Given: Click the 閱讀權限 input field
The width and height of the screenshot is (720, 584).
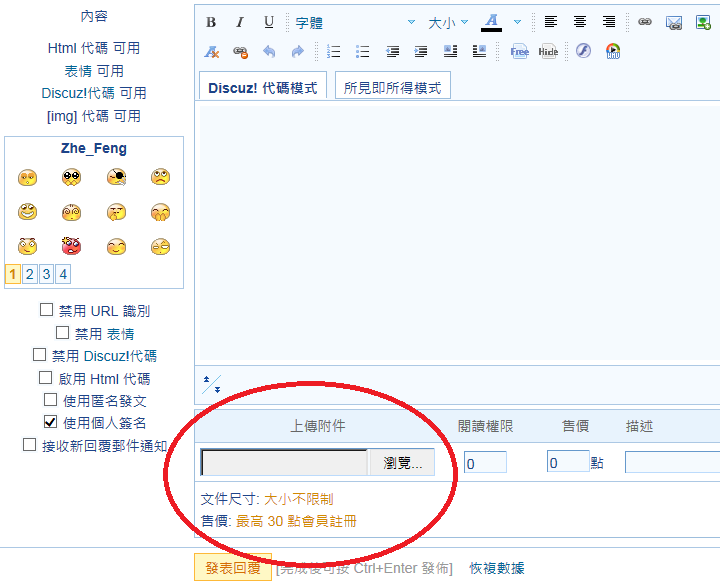Looking at the screenshot, I should click(485, 462).
